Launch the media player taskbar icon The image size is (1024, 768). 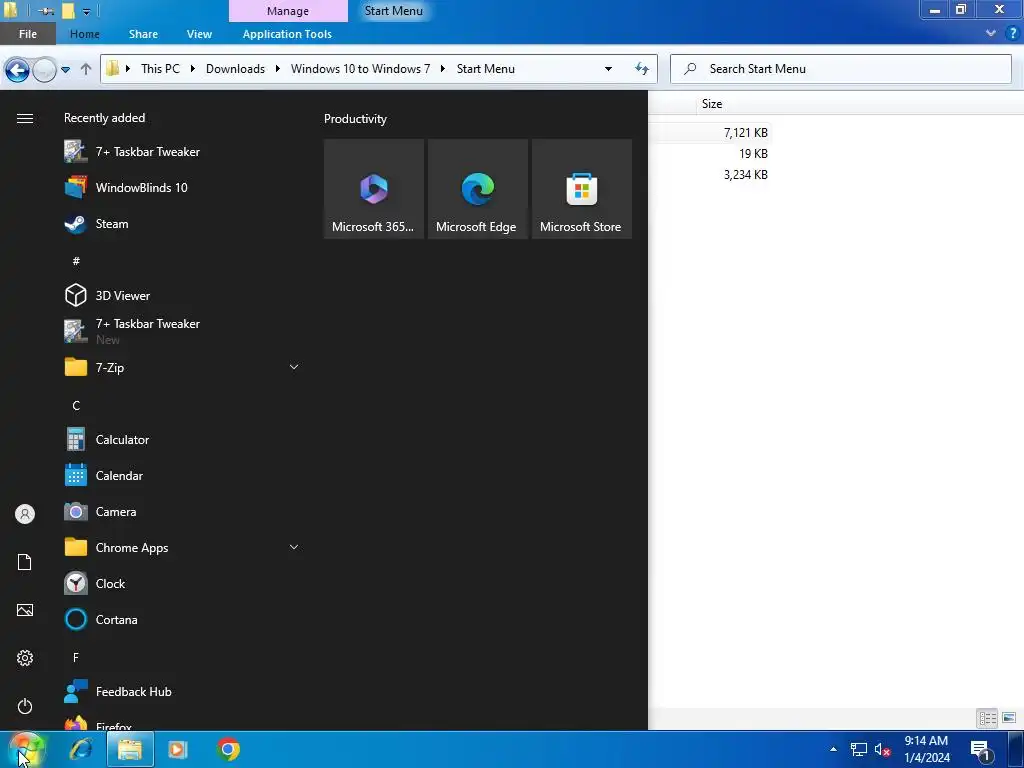tap(178, 749)
